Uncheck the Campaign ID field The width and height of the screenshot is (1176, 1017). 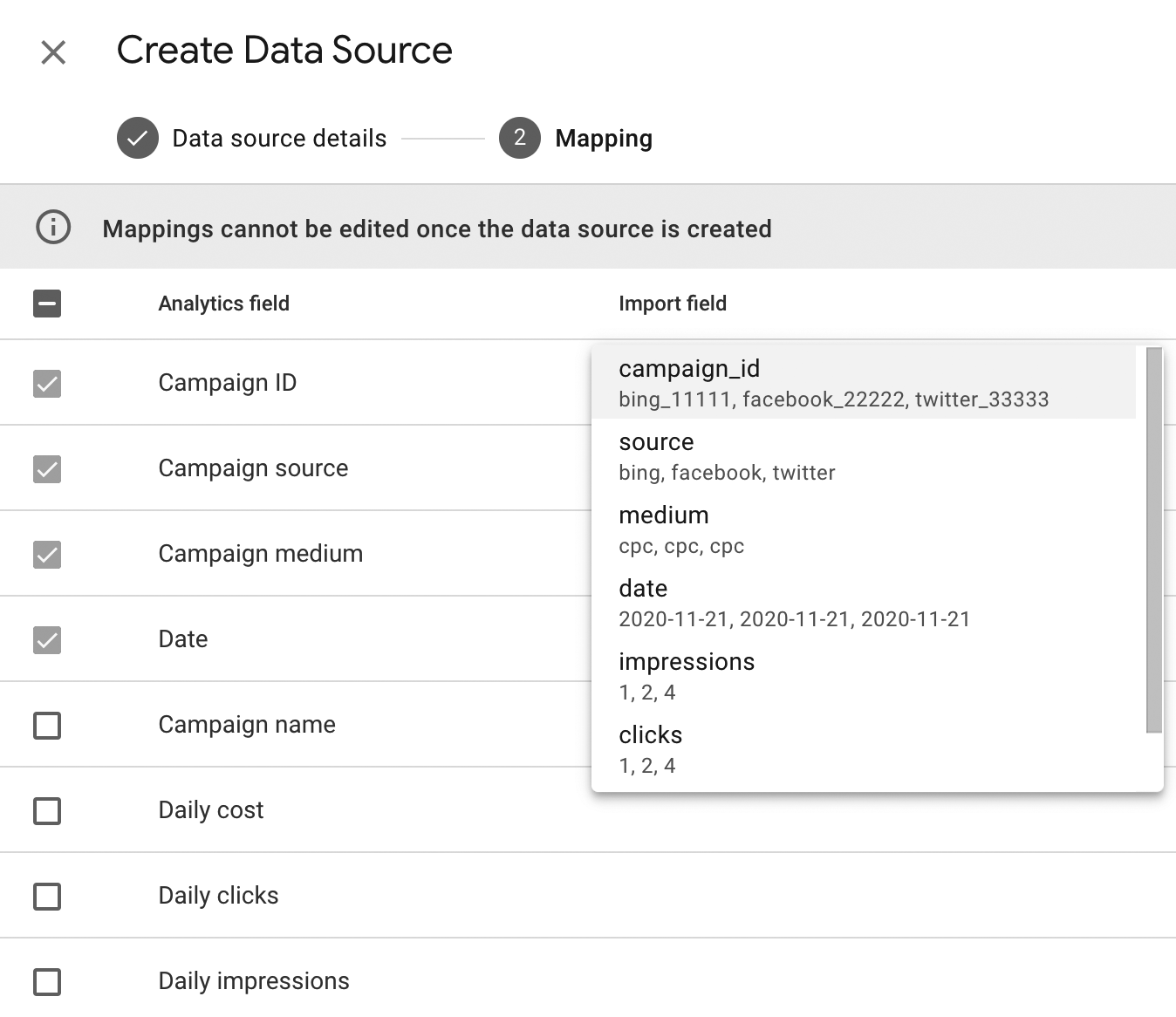tap(46, 382)
